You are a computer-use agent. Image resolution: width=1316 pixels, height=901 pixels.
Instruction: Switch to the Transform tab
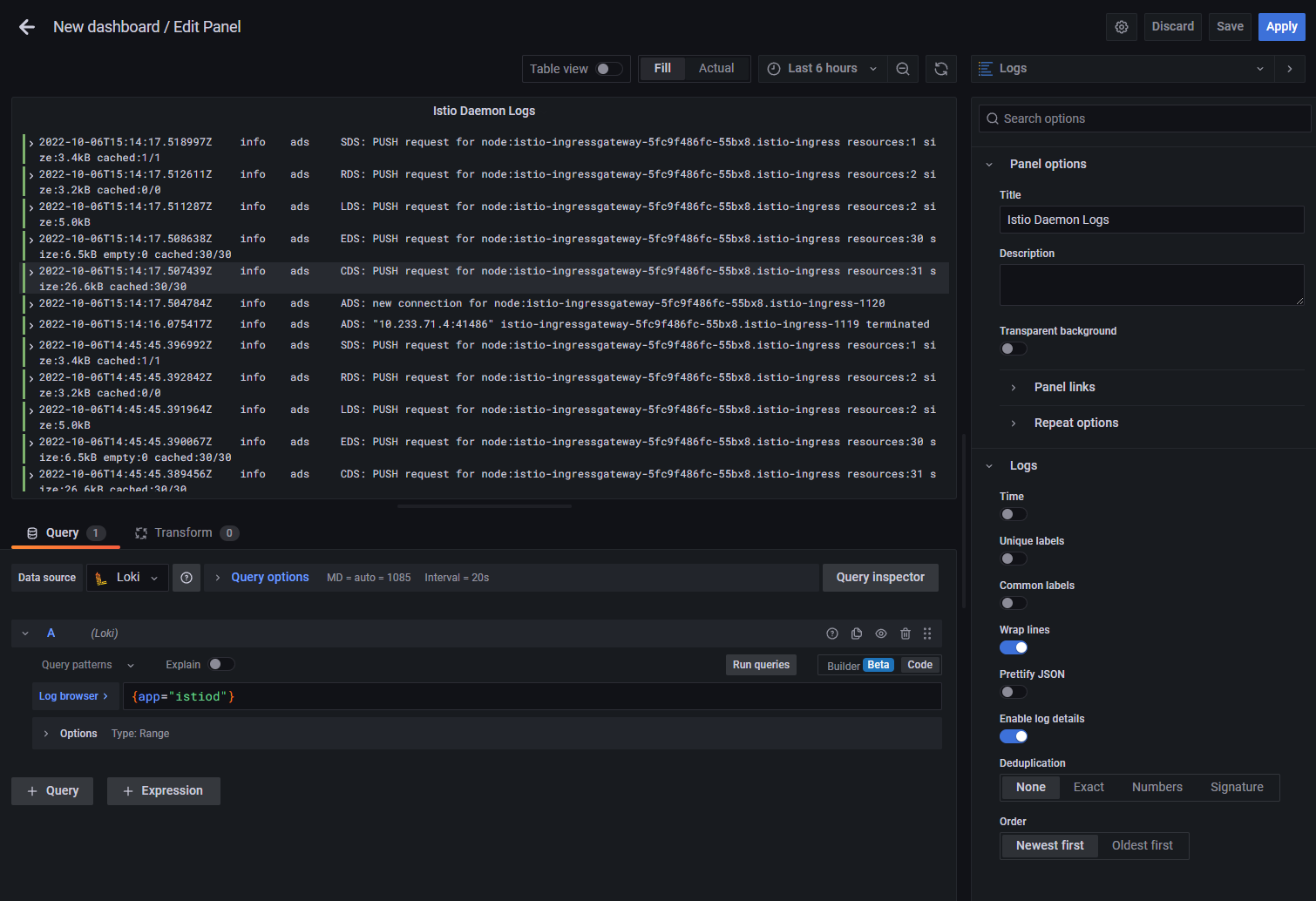click(x=183, y=533)
